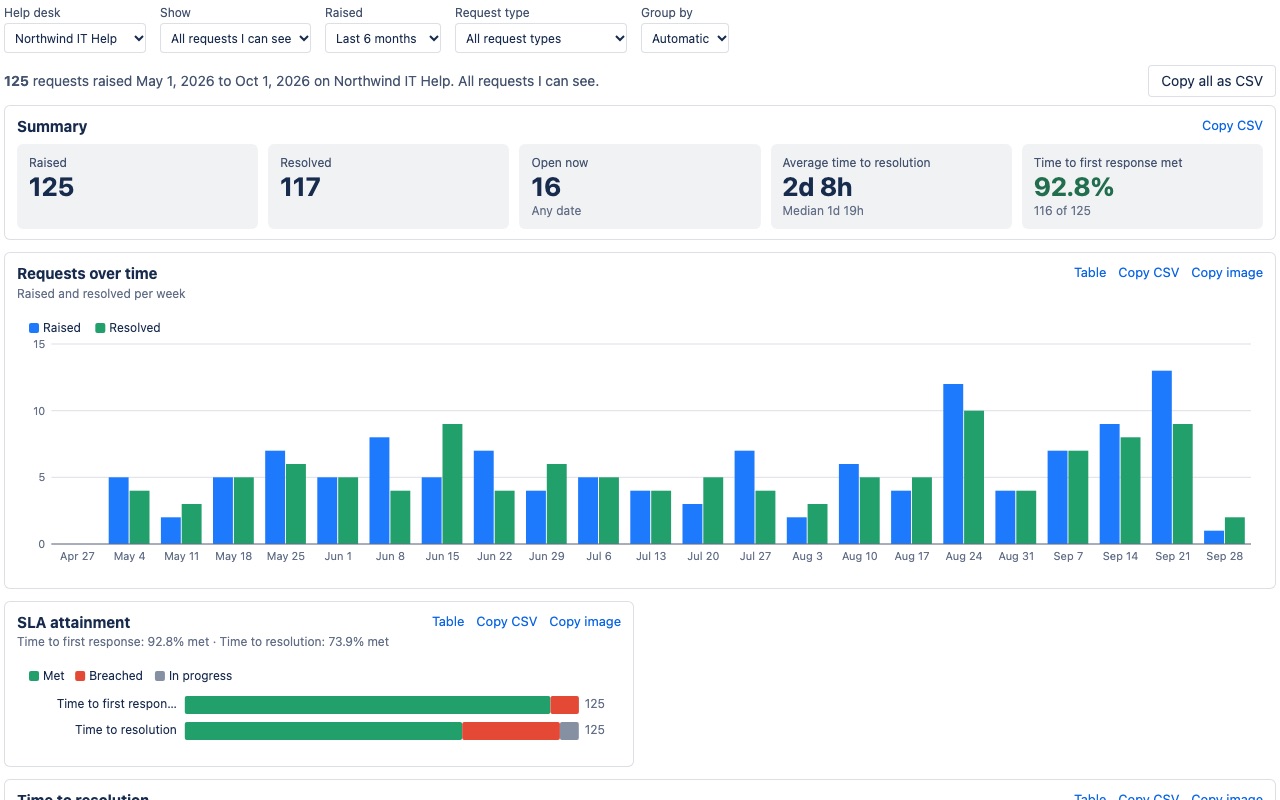
Task: Click the green Resolved bar for Jun 15
Action: [453, 484]
